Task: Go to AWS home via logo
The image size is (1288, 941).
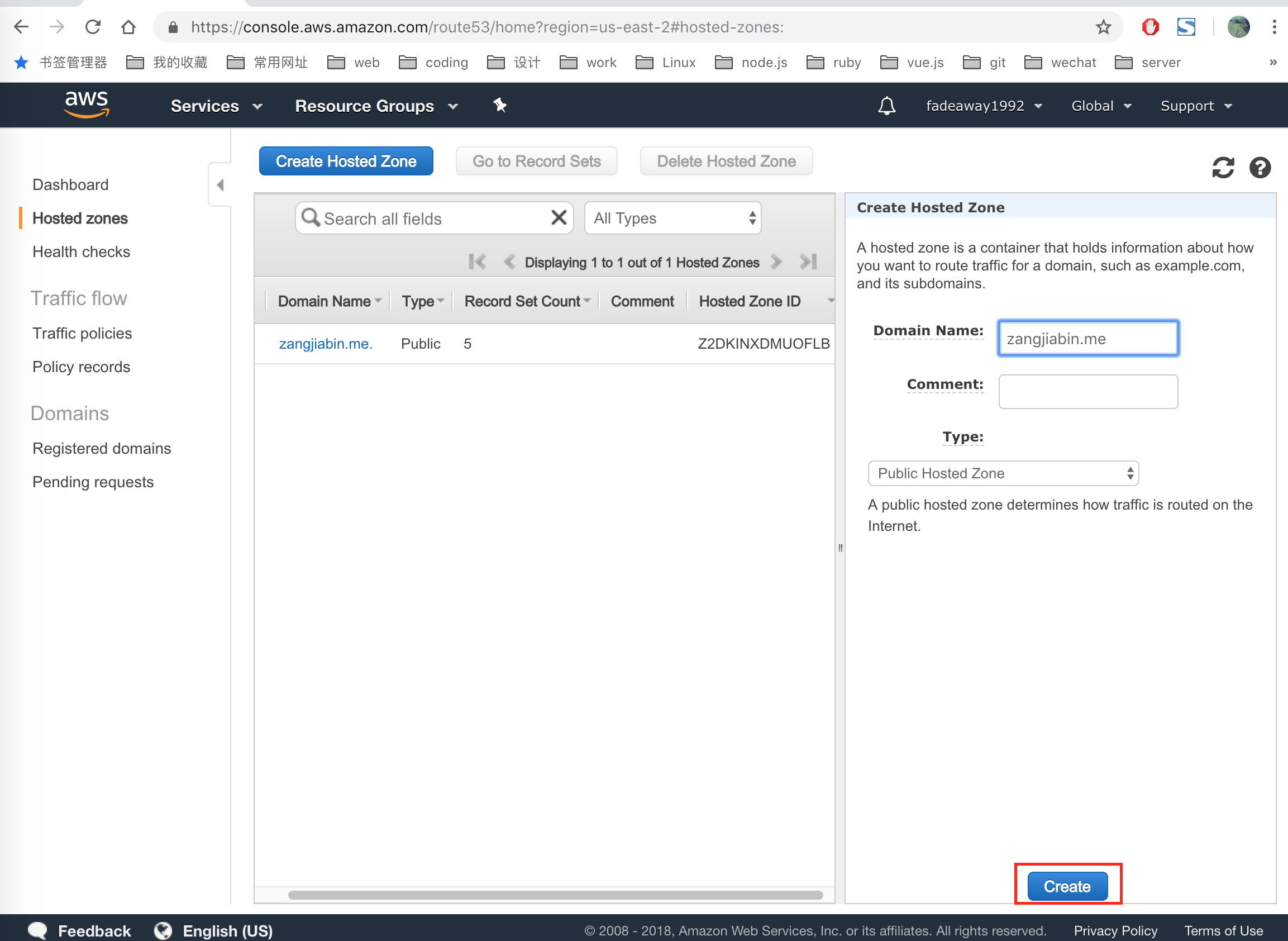Action: pos(87,105)
